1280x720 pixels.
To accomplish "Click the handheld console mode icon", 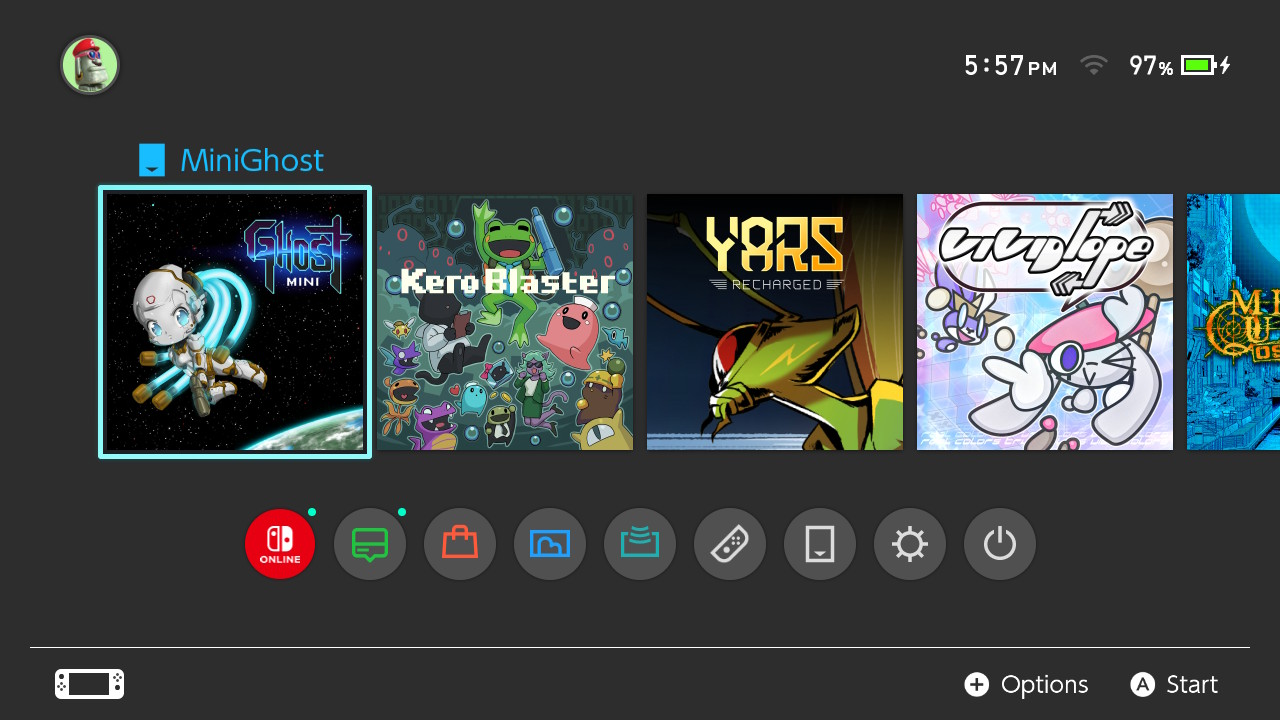I will point(90,684).
